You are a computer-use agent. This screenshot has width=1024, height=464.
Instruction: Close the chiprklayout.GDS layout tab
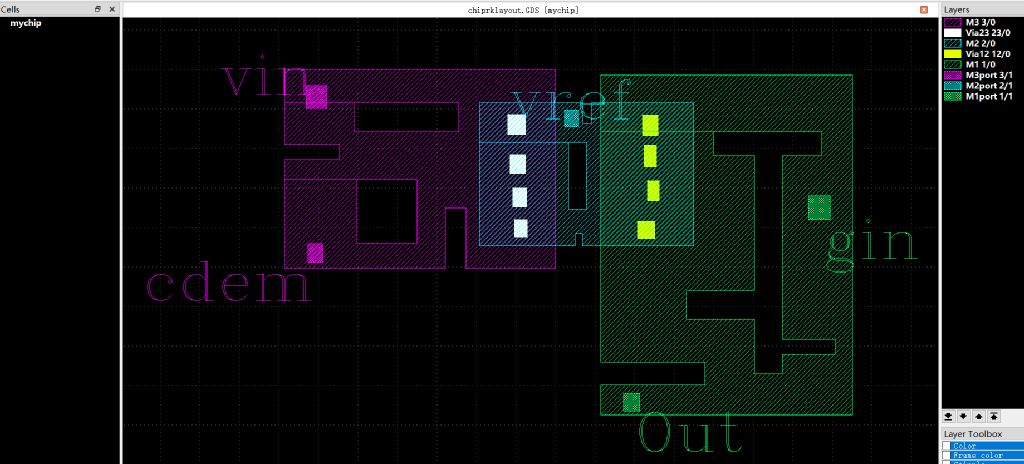tap(923, 9)
